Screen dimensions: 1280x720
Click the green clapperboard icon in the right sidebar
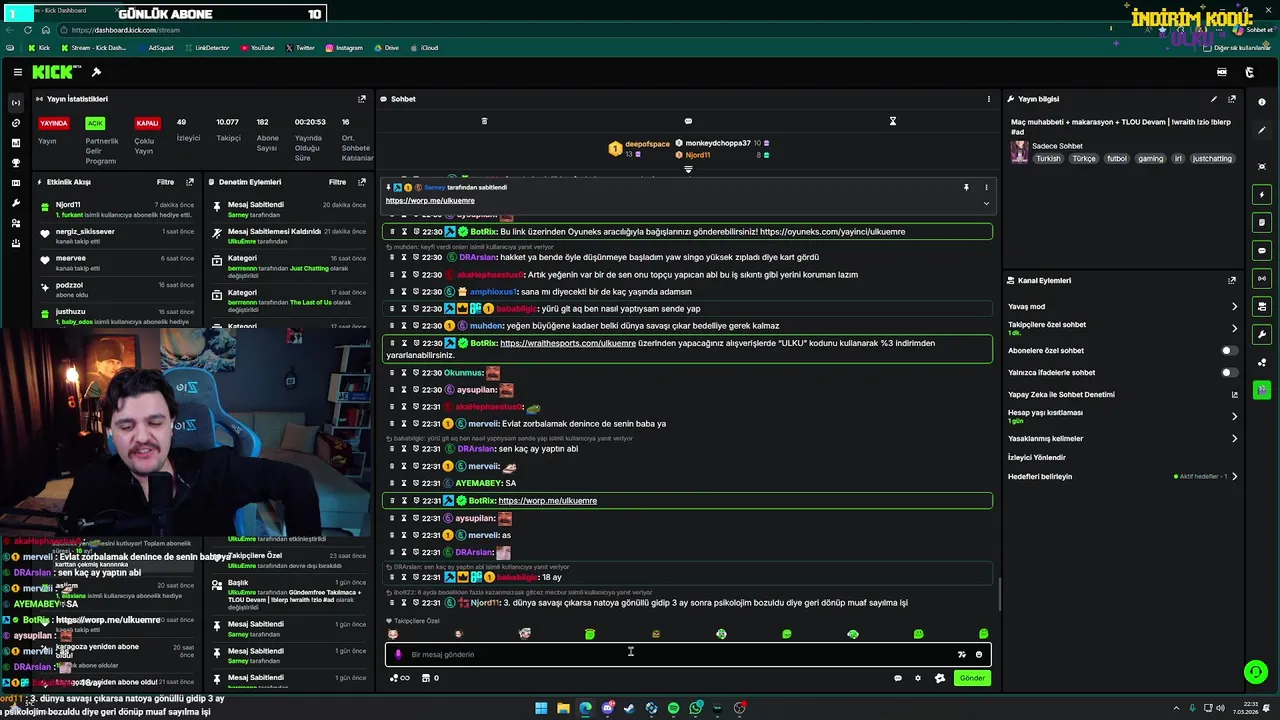1262,390
